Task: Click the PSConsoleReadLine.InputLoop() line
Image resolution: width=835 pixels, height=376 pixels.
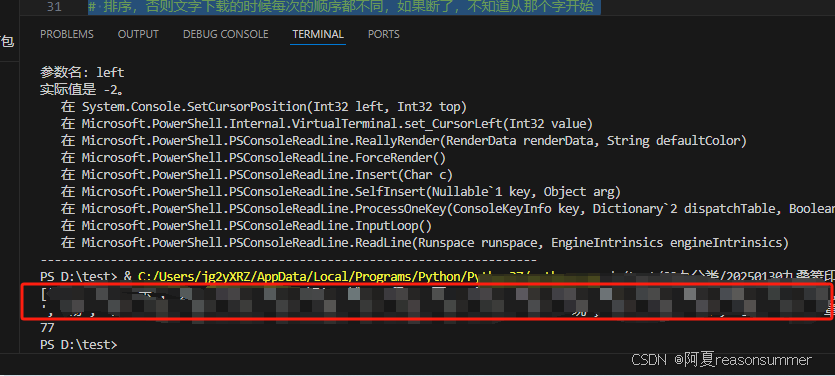Action: (x=246, y=226)
